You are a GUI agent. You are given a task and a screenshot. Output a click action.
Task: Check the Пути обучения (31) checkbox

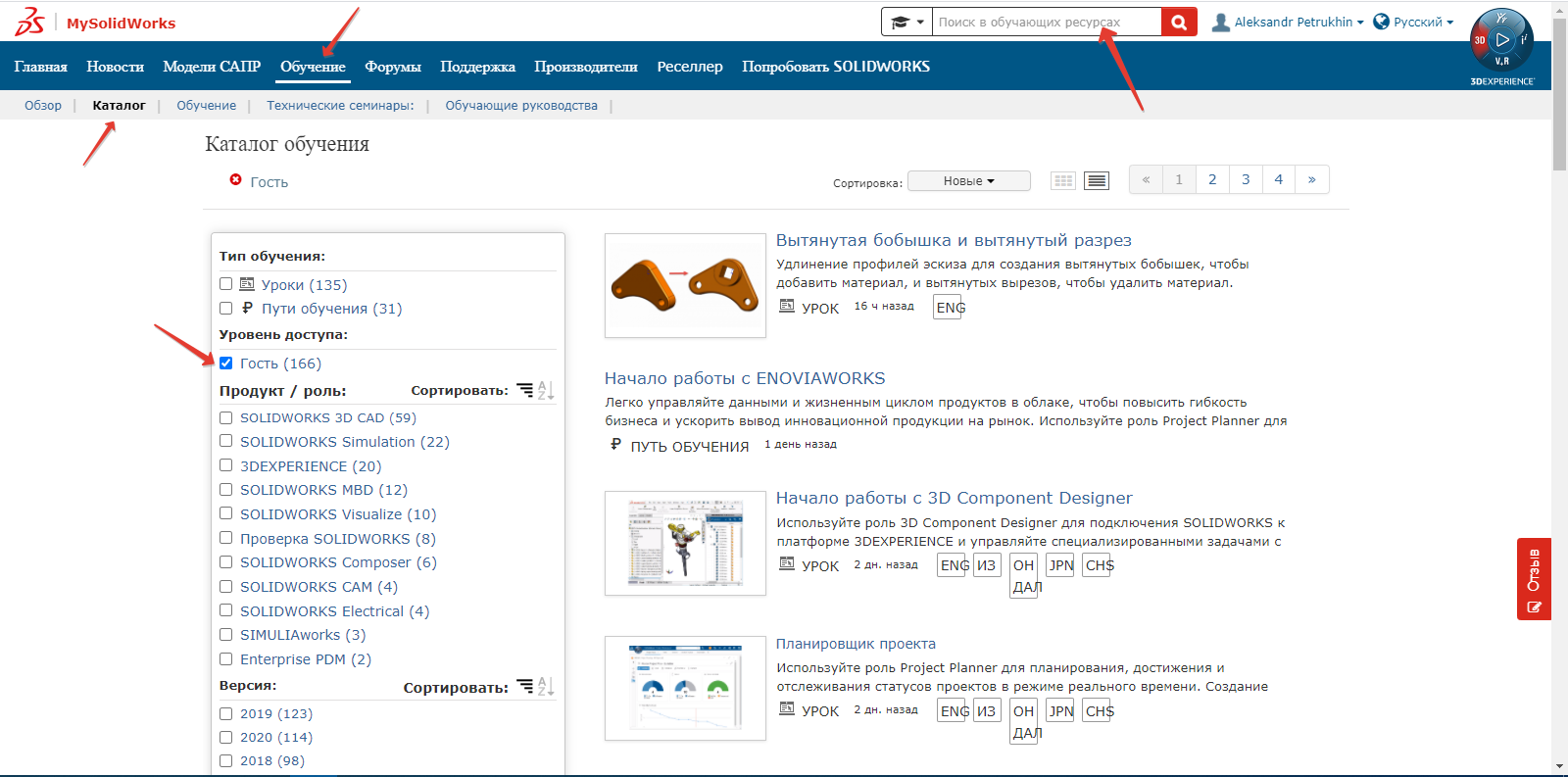(x=226, y=308)
